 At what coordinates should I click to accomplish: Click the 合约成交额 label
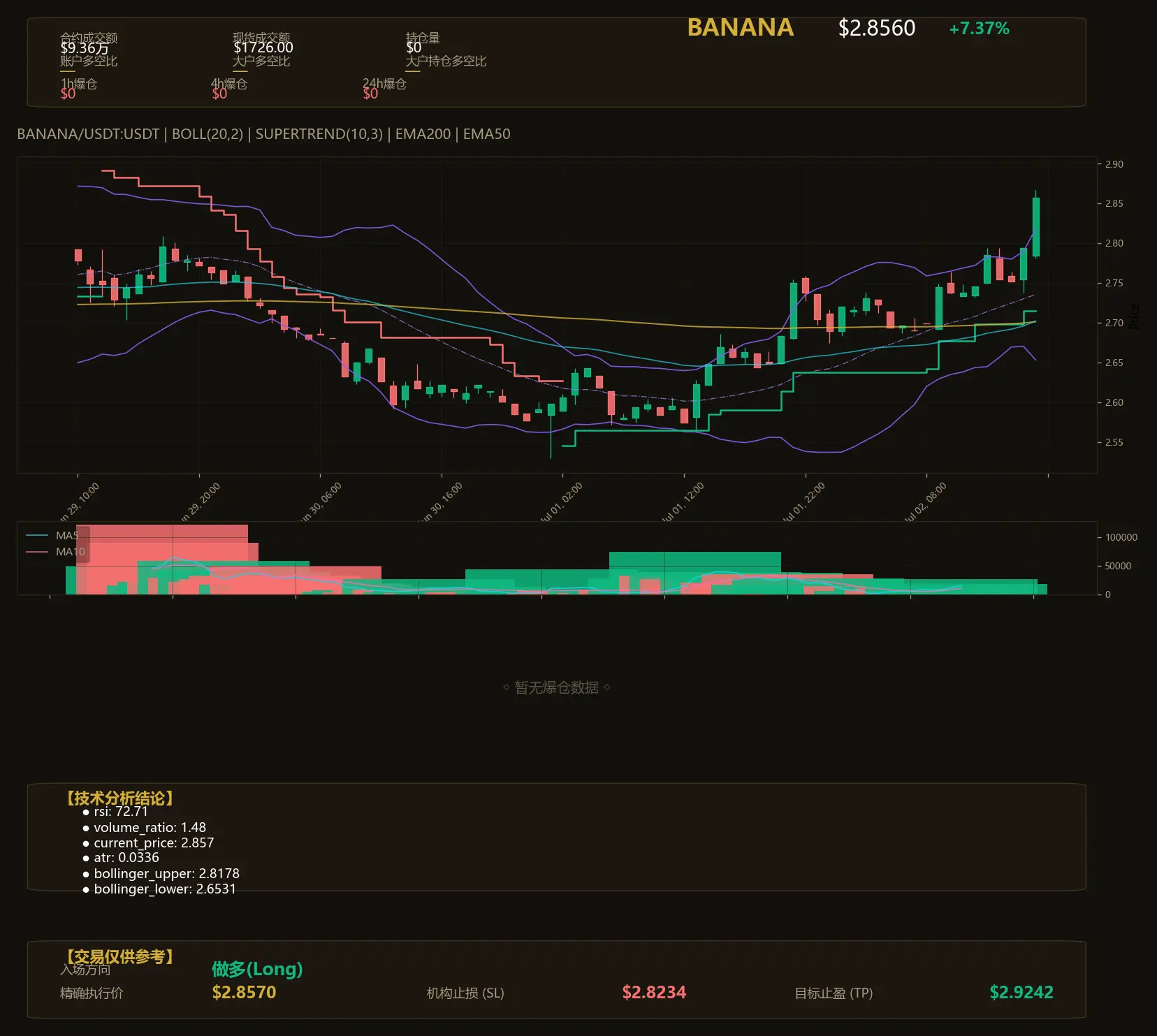[x=89, y=38]
